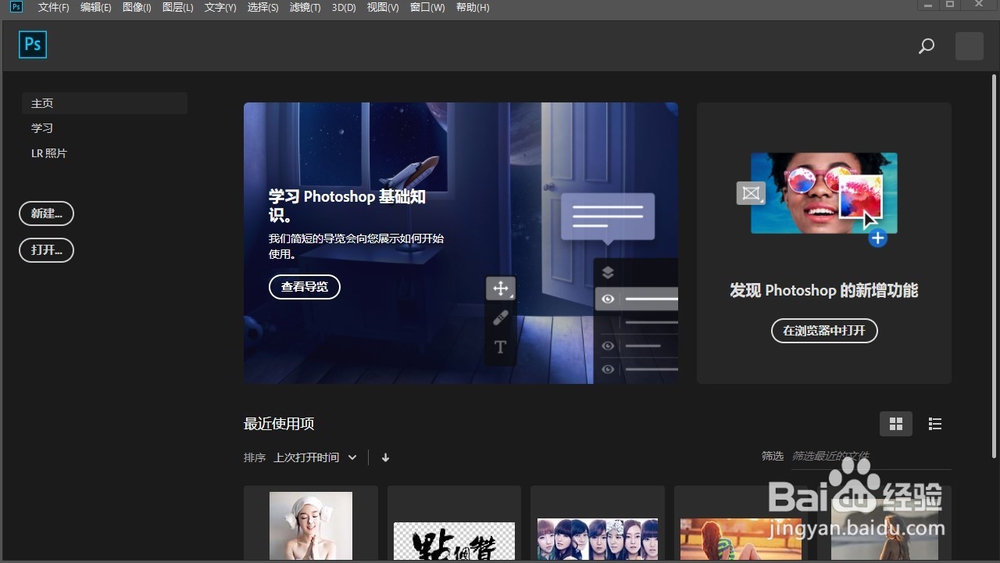Open the recent file with black calligraphy
Screen dimensions: 1000x563
click(454, 524)
